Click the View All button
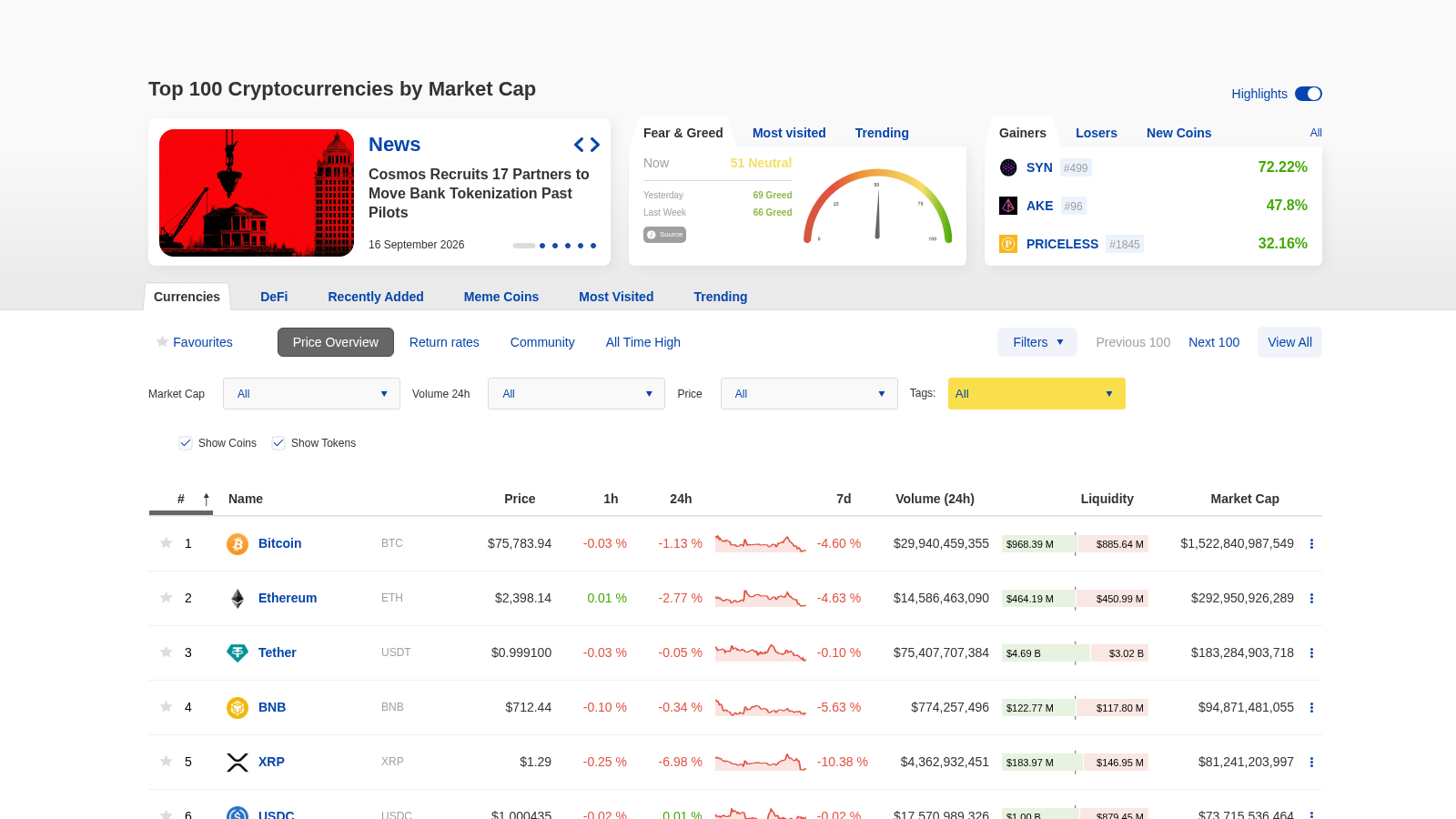Image resolution: width=1456 pixels, height=819 pixels. coord(1289,342)
